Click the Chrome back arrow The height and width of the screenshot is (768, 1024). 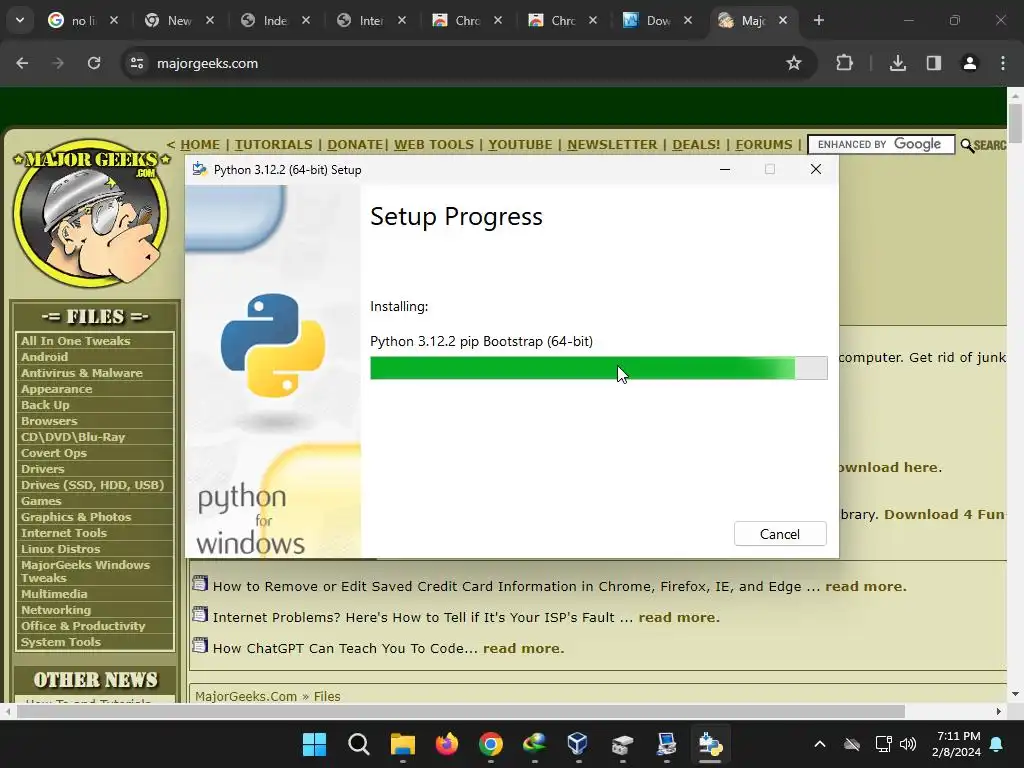pos(22,63)
